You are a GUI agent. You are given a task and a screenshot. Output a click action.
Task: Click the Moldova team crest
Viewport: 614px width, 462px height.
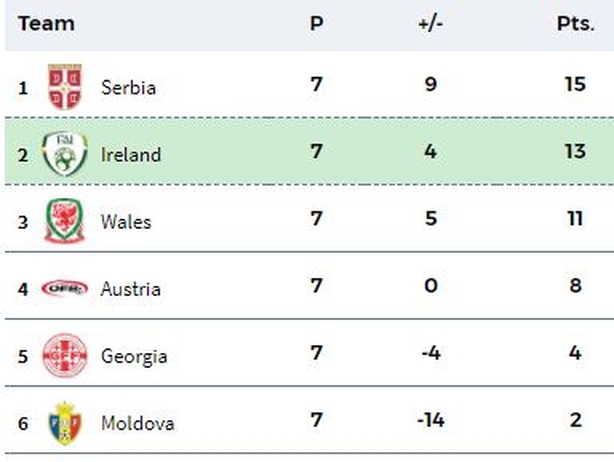pyautogui.click(x=65, y=423)
